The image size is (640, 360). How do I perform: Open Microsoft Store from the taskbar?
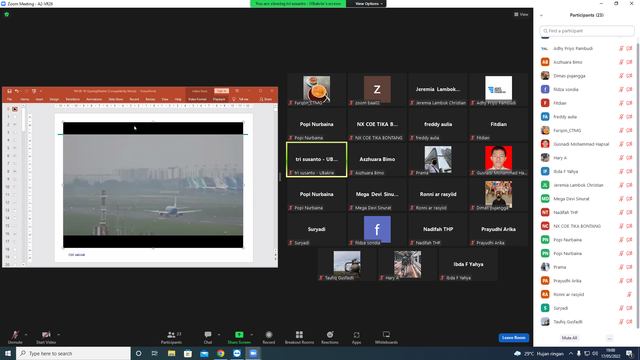click(188, 353)
